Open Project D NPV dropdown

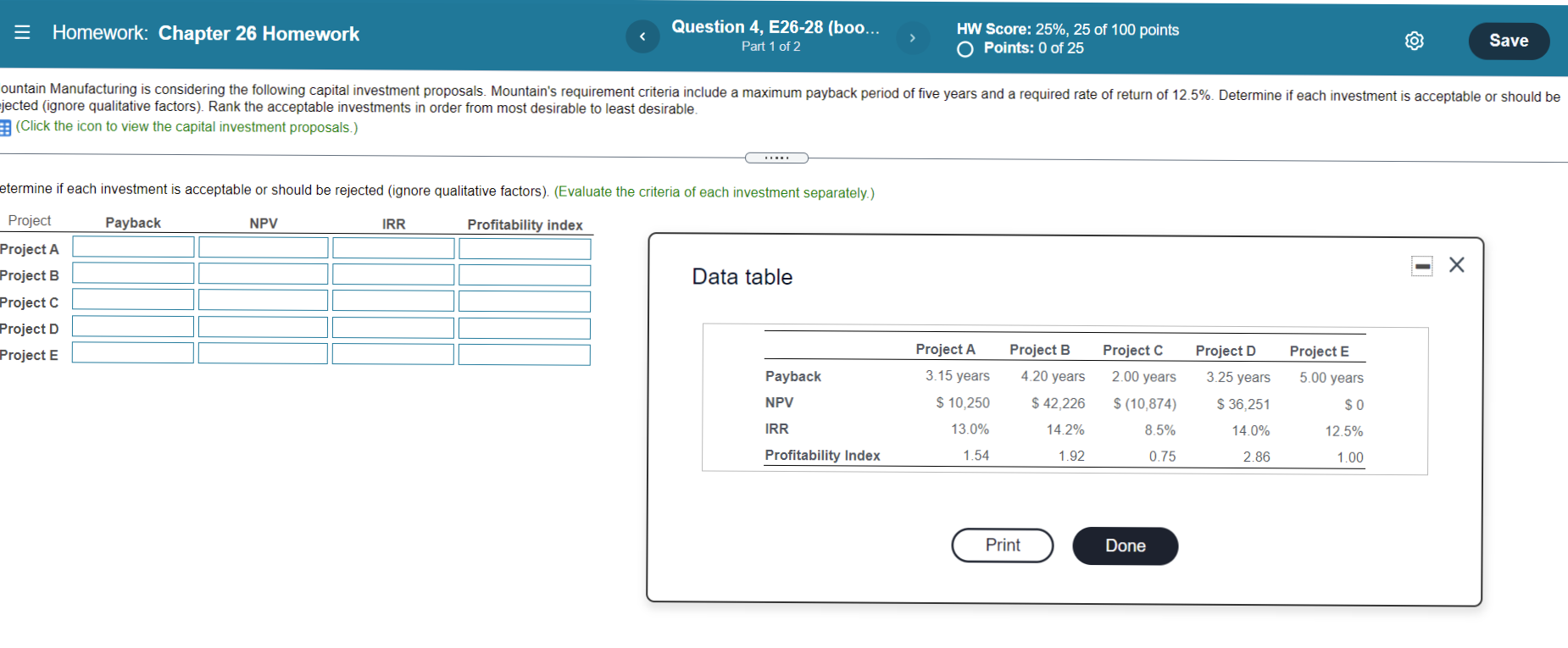[x=264, y=327]
